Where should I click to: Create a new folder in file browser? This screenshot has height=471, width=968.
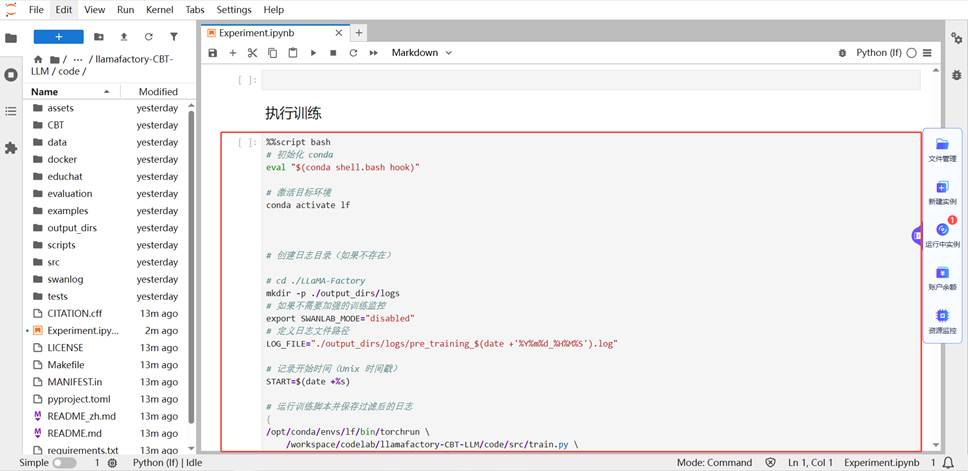point(99,37)
